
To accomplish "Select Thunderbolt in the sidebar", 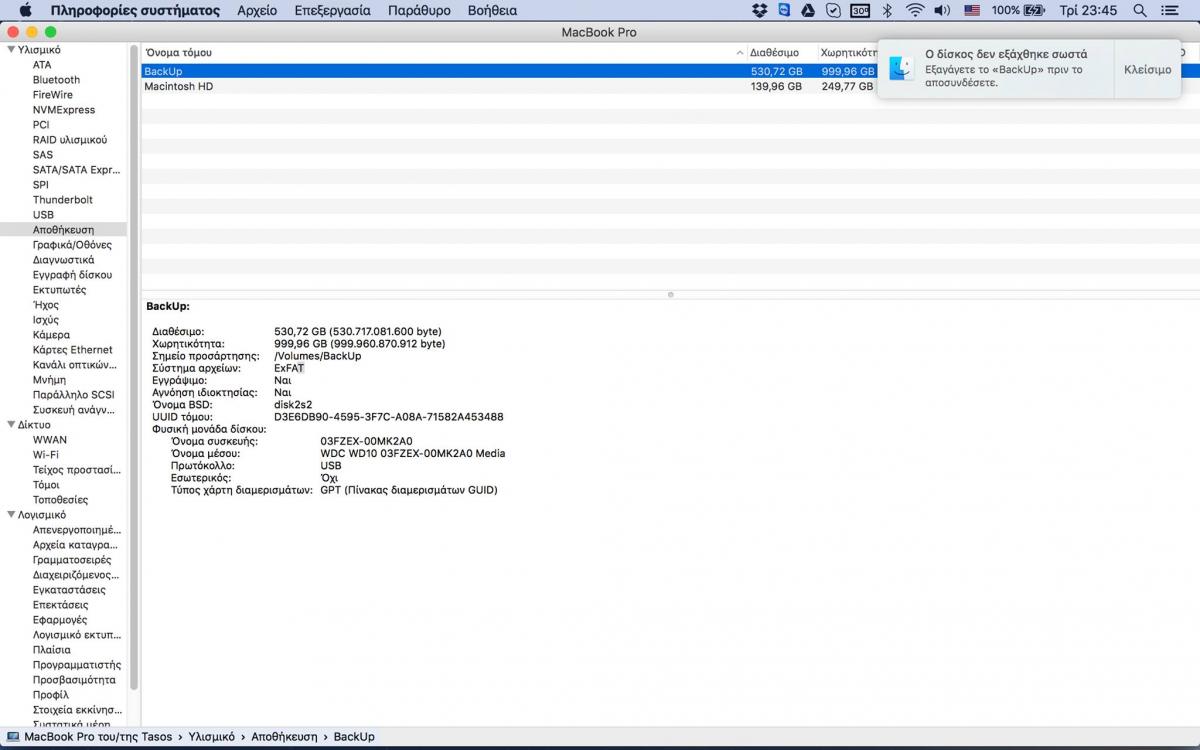I will 63,199.
